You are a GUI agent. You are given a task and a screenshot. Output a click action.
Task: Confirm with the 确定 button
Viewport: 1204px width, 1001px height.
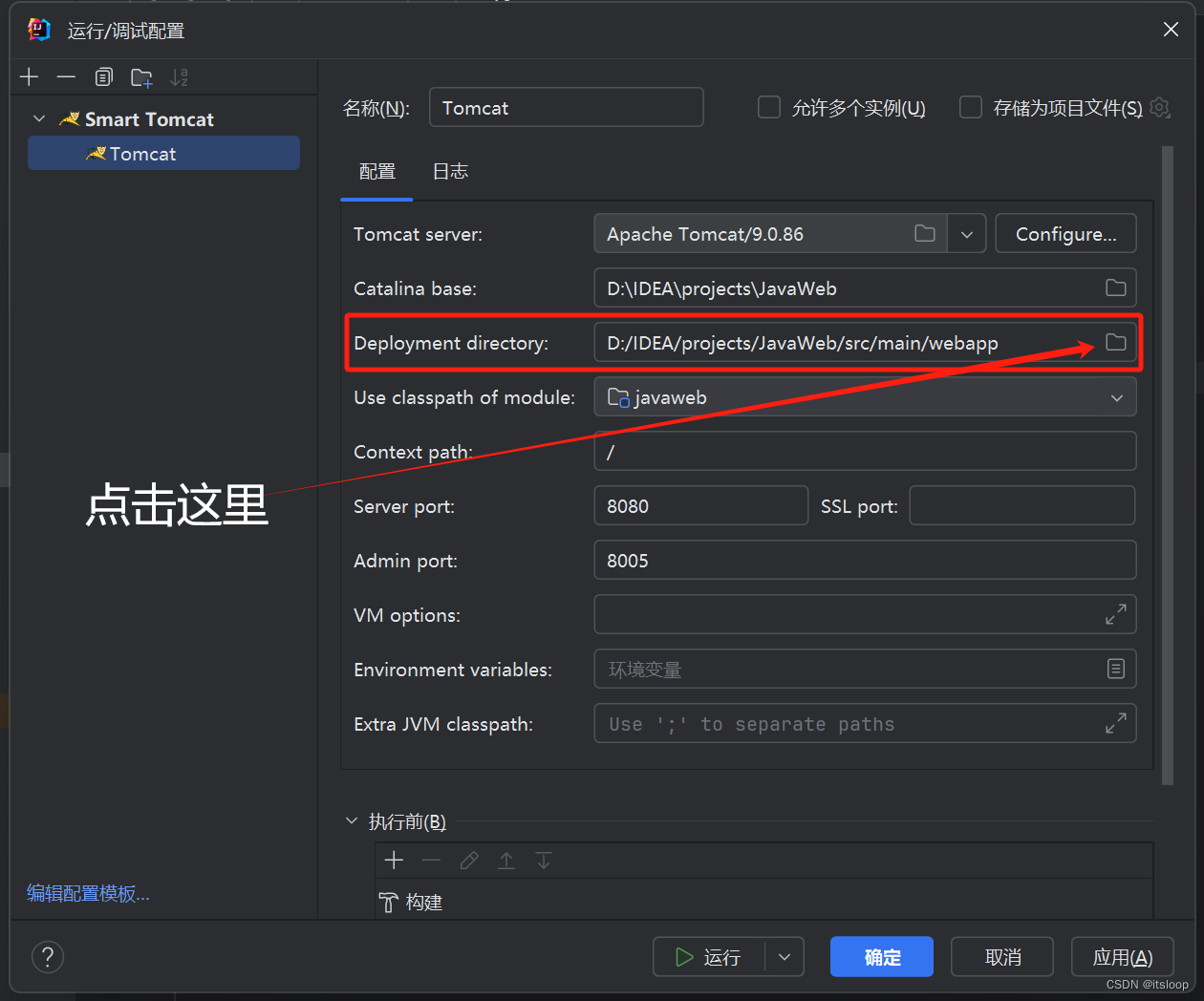pyautogui.click(x=882, y=957)
